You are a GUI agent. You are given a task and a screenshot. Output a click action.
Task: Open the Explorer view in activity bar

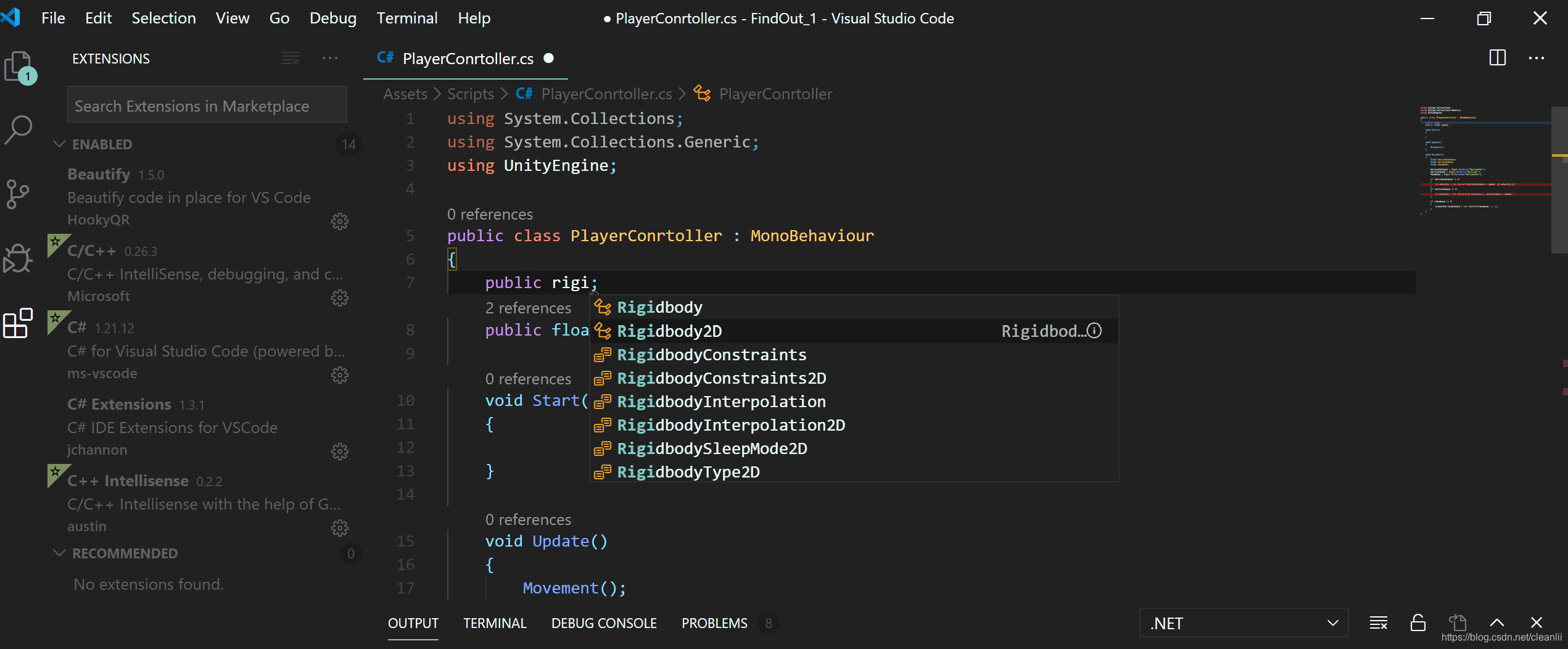19,66
